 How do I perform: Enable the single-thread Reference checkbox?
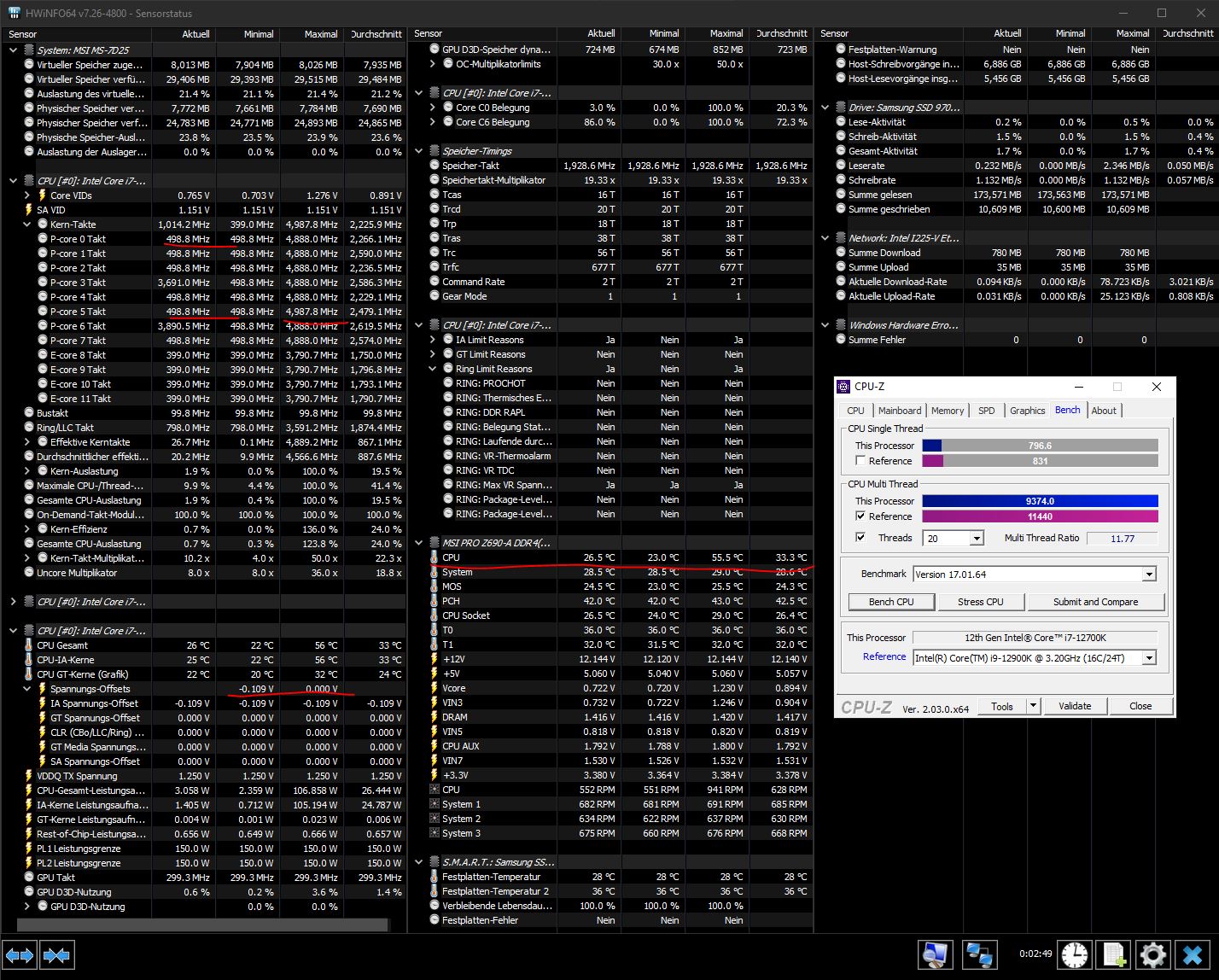860,460
